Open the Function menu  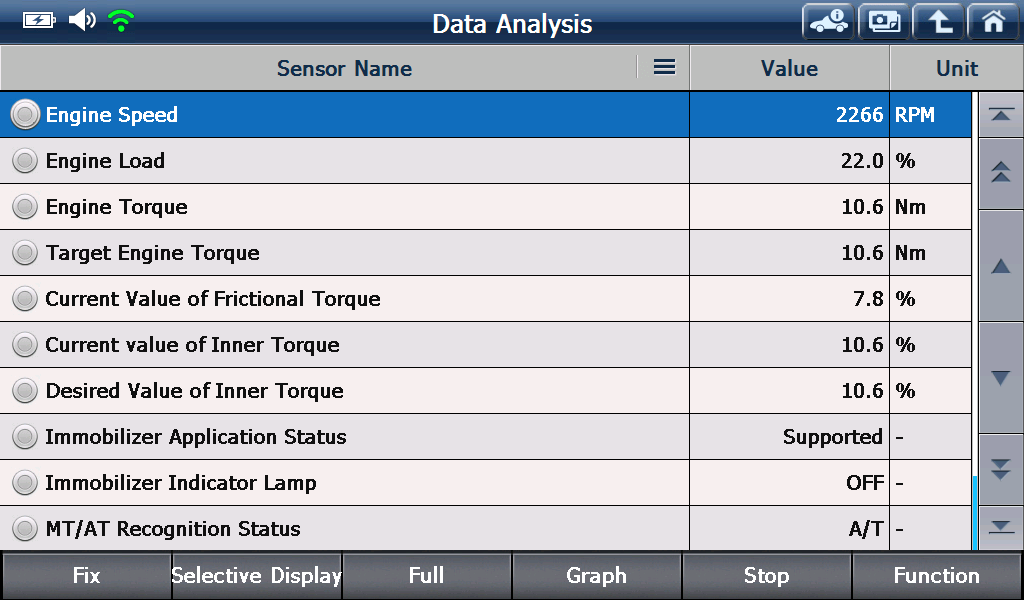coord(936,576)
